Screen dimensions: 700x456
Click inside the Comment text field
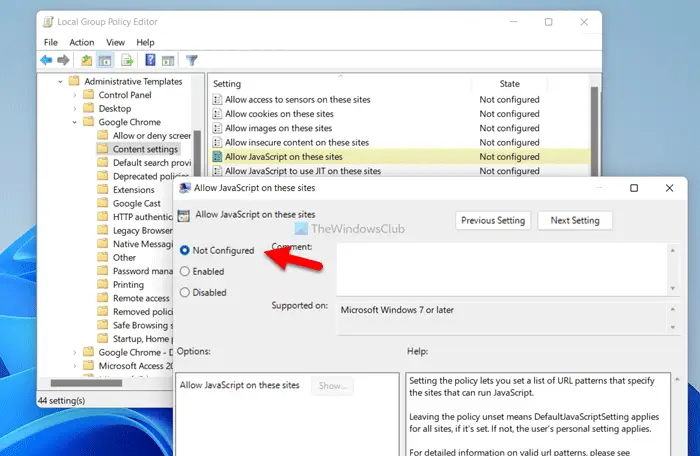pos(502,269)
